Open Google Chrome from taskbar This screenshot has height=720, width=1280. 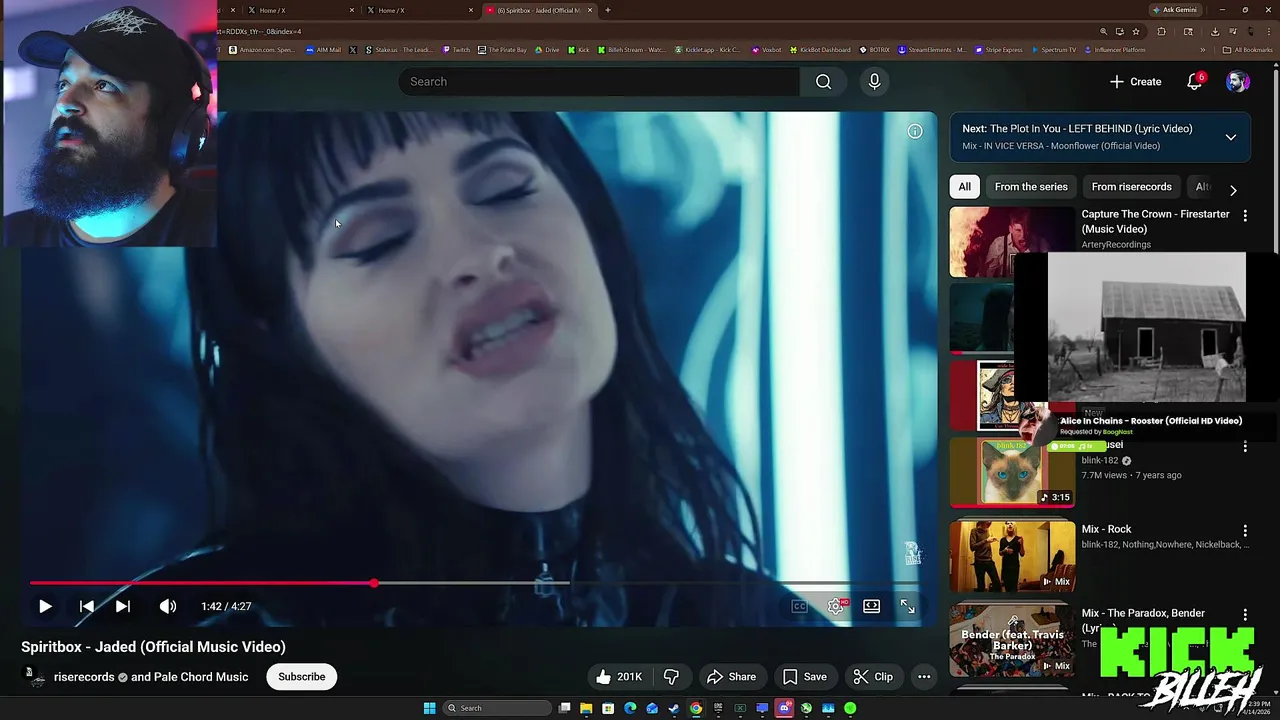click(x=696, y=708)
